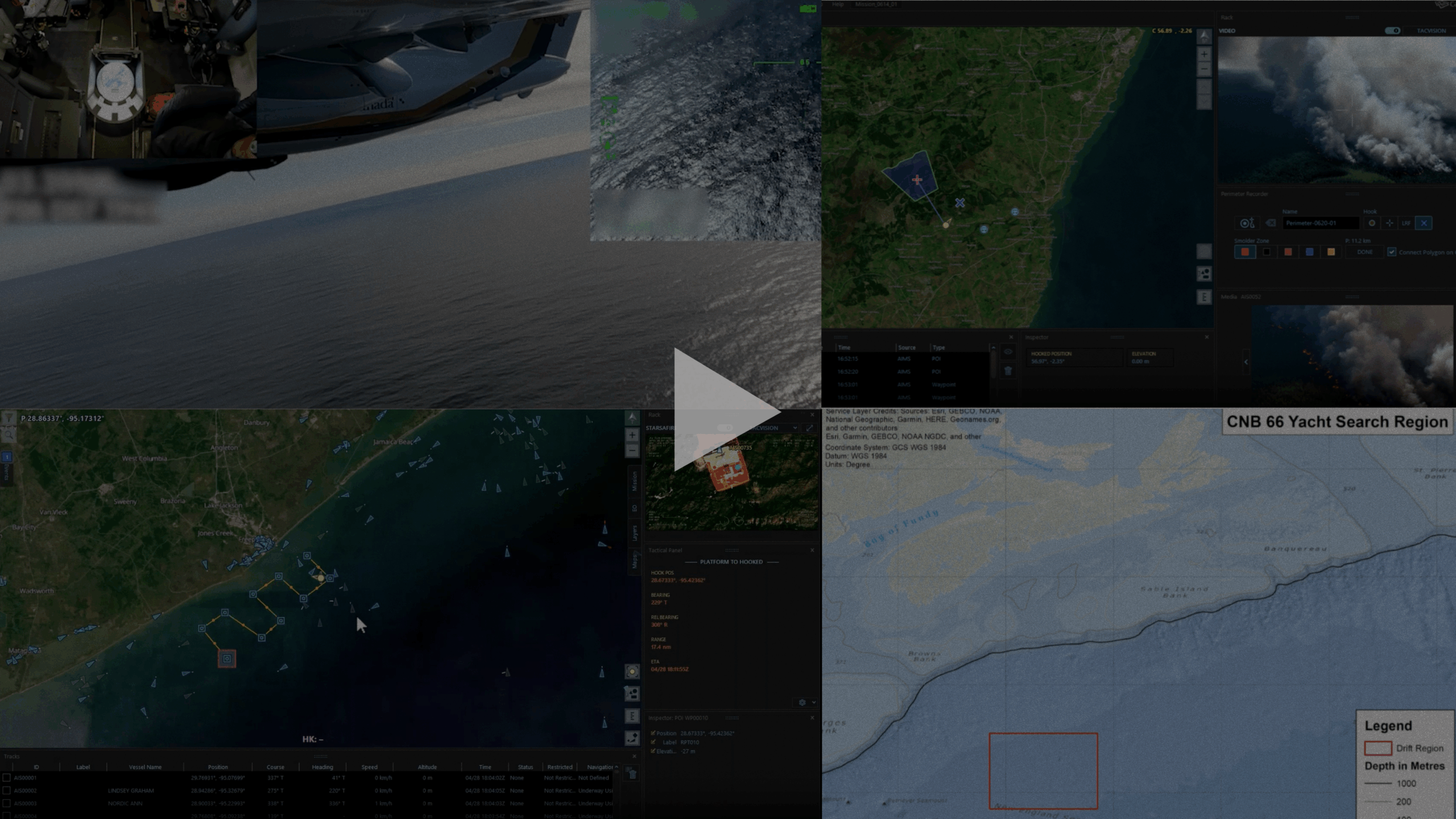Screen dimensions: 1456x819
Task: Select the blue Smolder Zone color swatch
Action: pos(1309,252)
